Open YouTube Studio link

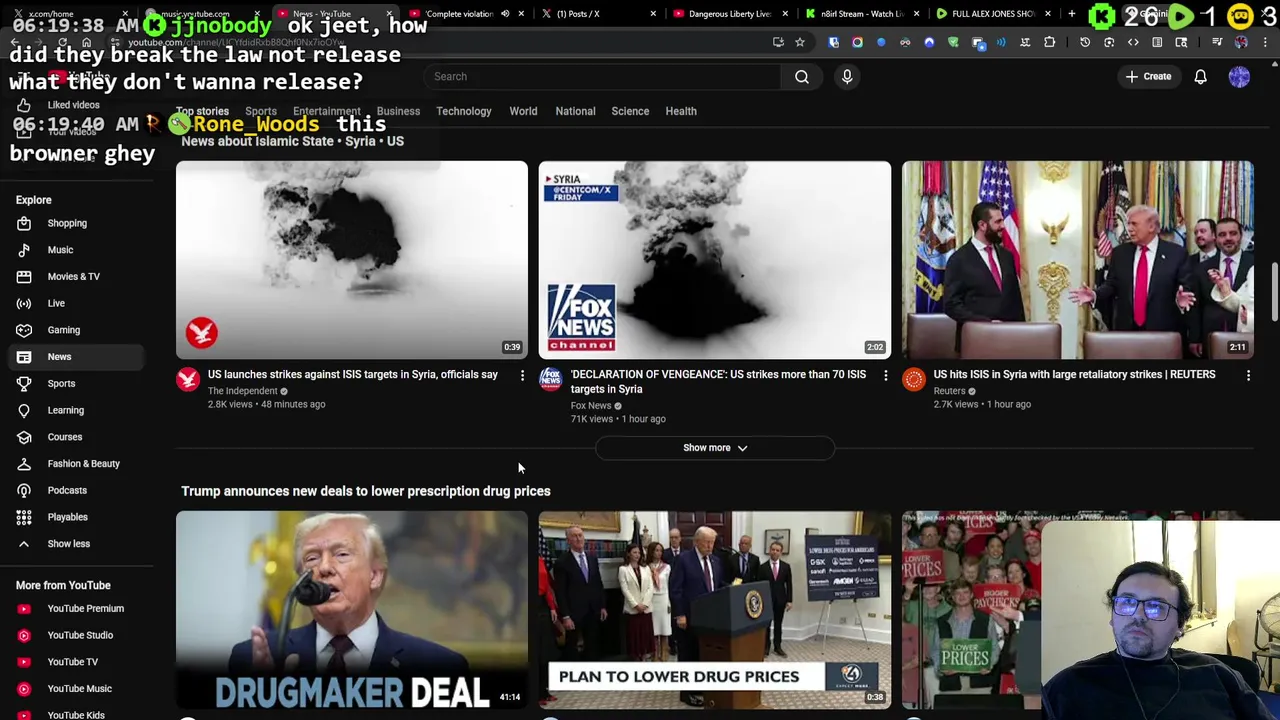point(80,635)
